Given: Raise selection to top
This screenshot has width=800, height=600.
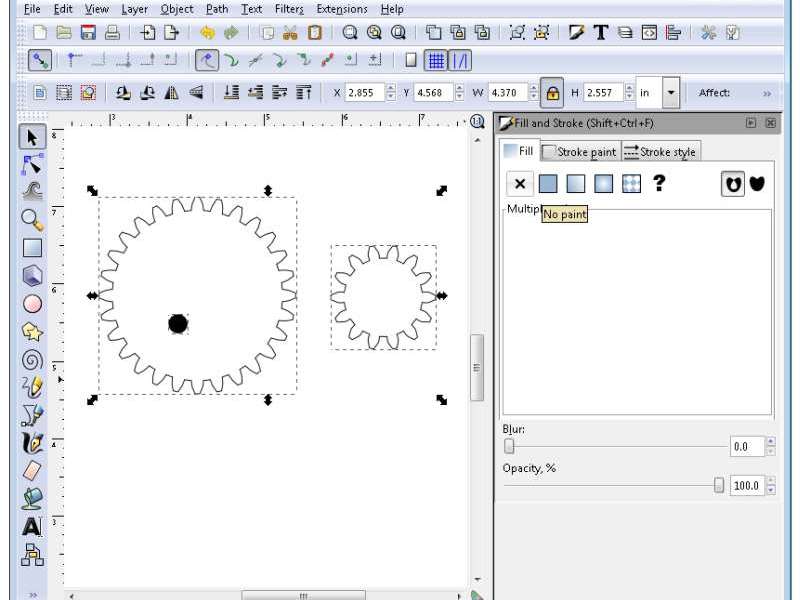Looking at the screenshot, I should (304, 93).
